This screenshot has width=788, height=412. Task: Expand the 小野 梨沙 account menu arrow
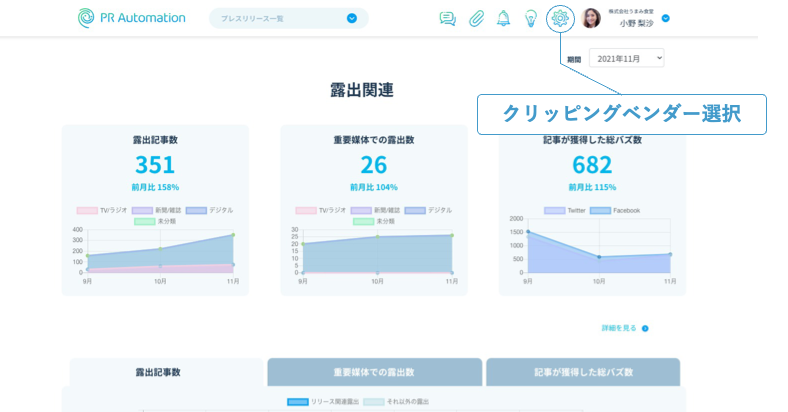(x=666, y=18)
